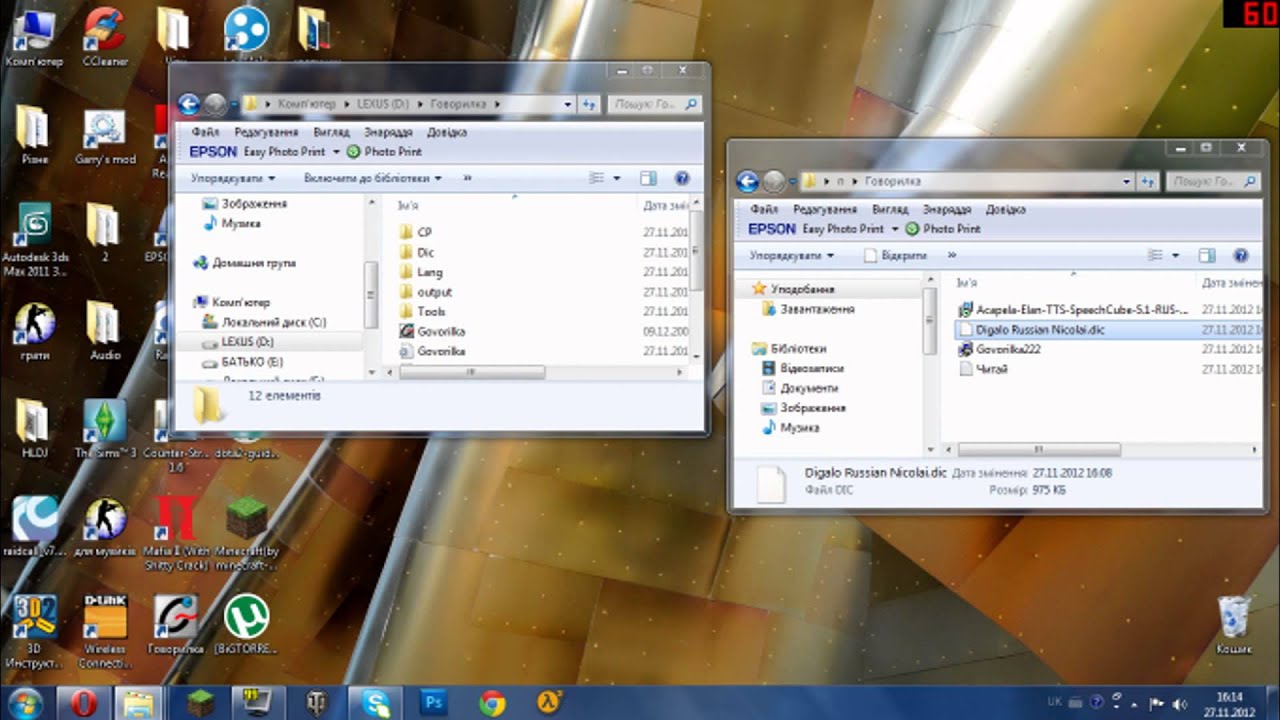Image resolution: width=1280 pixels, height=720 pixels.
Task: Open CCleaner desktop shortcut
Action: pos(105,36)
